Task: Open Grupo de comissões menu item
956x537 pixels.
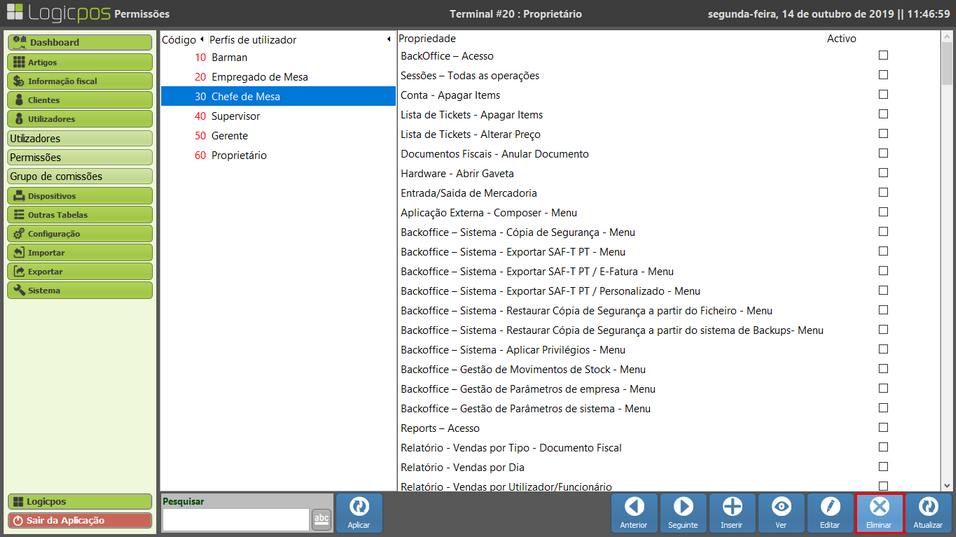Action: (80, 176)
